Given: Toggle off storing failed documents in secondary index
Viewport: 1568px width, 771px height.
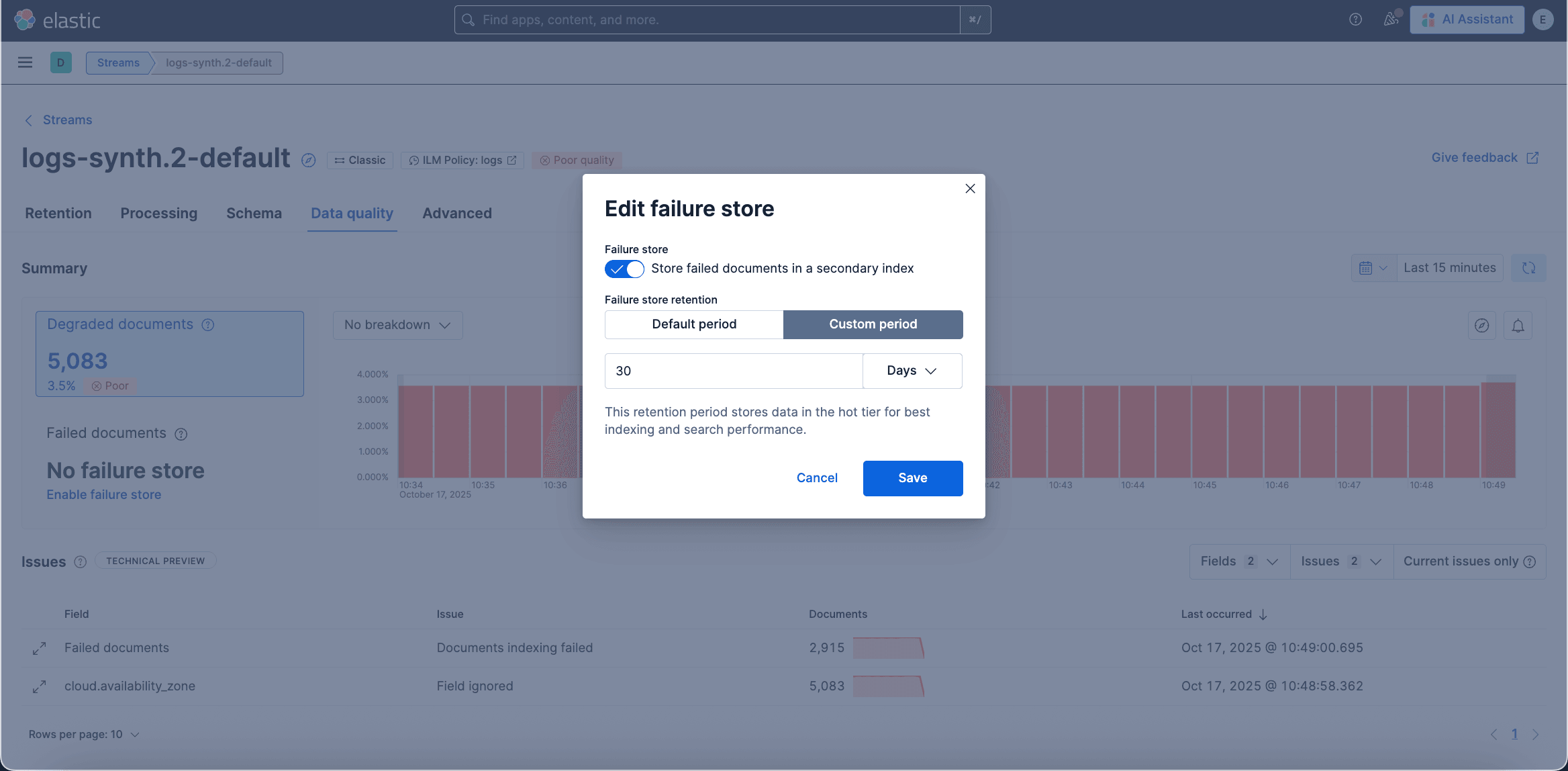Looking at the screenshot, I should coord(624,268).
